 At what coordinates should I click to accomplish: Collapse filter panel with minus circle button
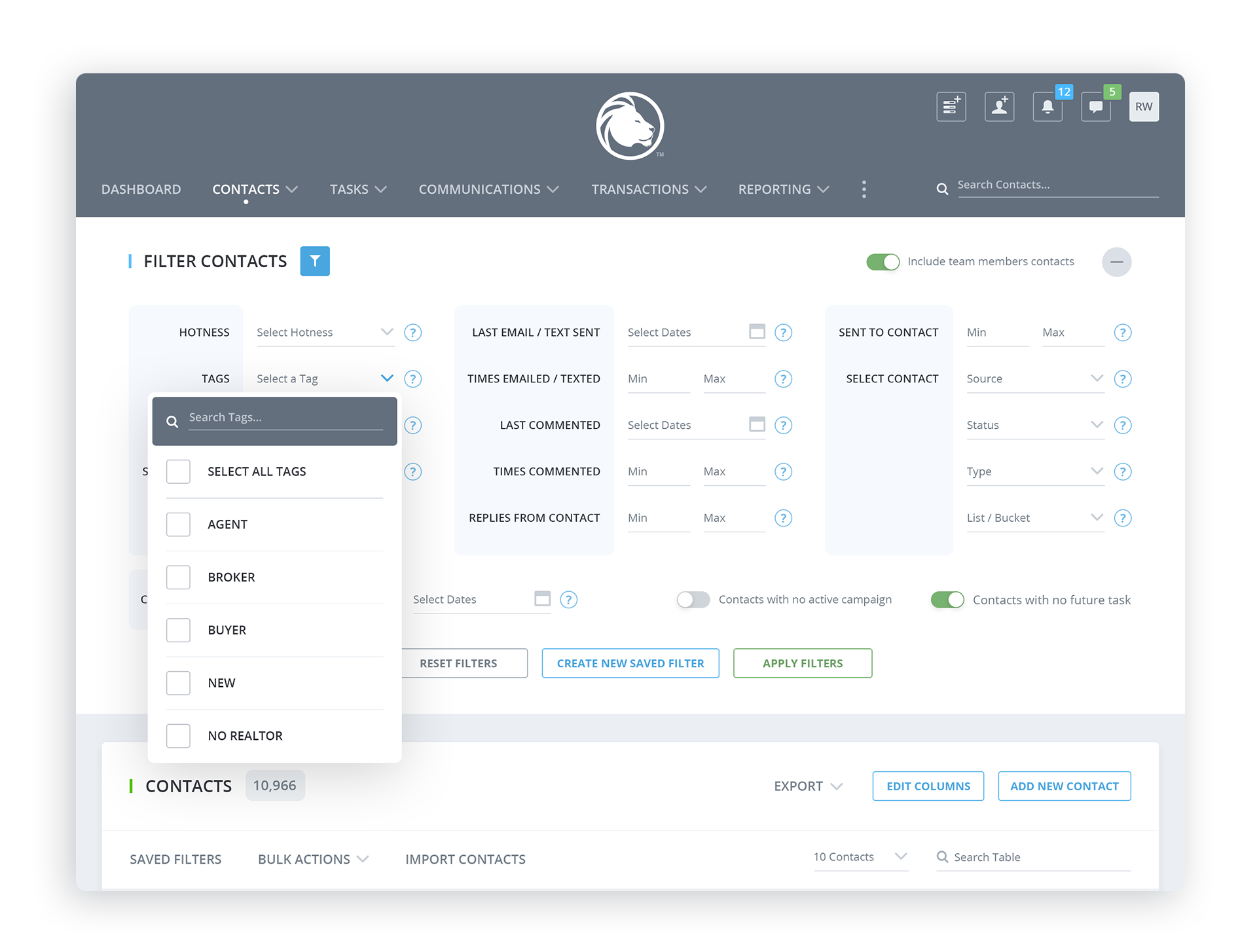point(1116,262)
